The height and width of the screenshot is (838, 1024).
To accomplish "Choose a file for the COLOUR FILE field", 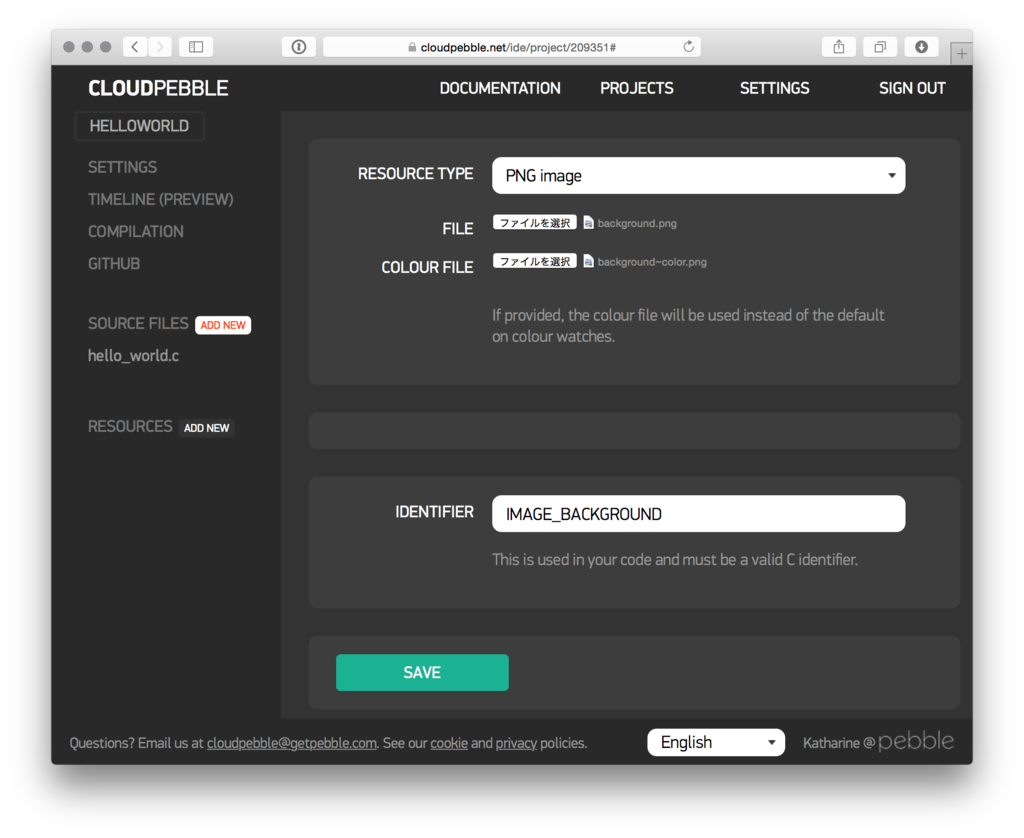I will (534, 261).
